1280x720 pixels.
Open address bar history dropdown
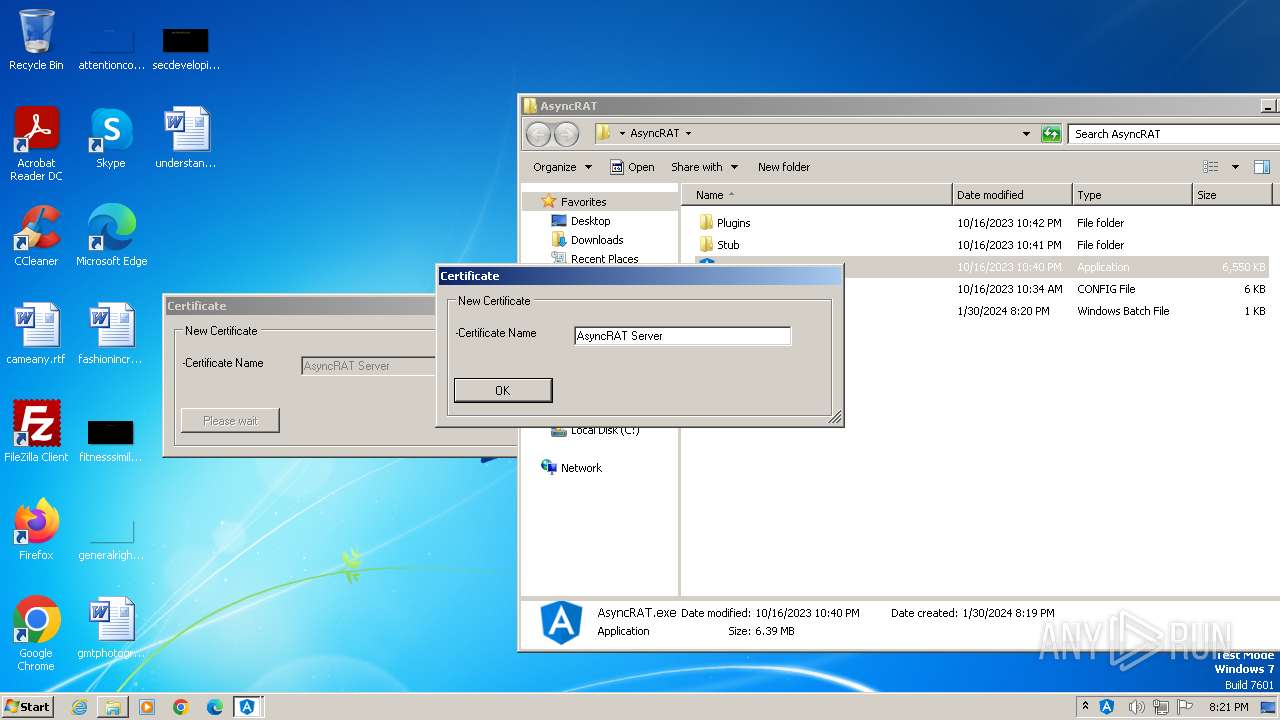[1026, 134]
